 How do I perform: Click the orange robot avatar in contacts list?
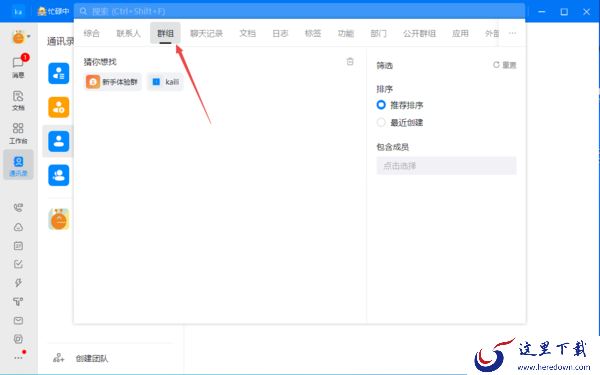click(59, 219)
